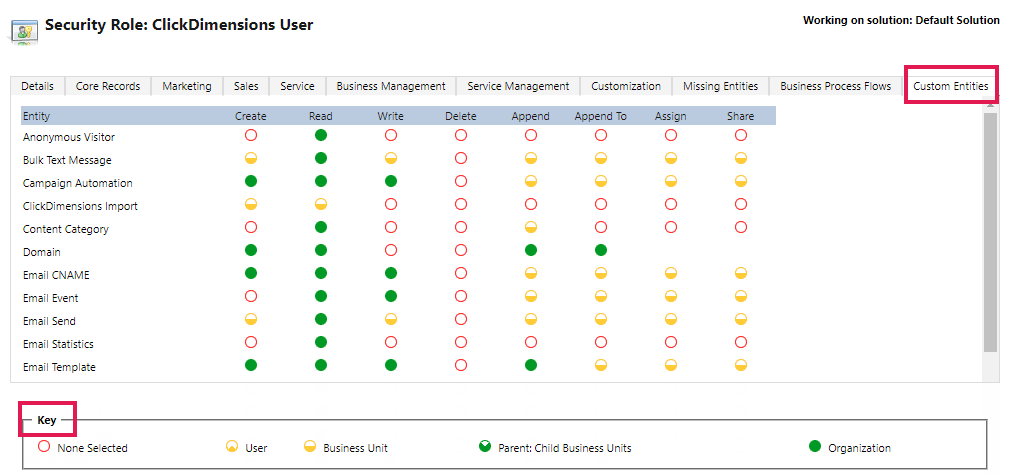Open the Business Management tab
Image resolution: width=1010 pixels, height=475 pixels.
click(391, 86)
